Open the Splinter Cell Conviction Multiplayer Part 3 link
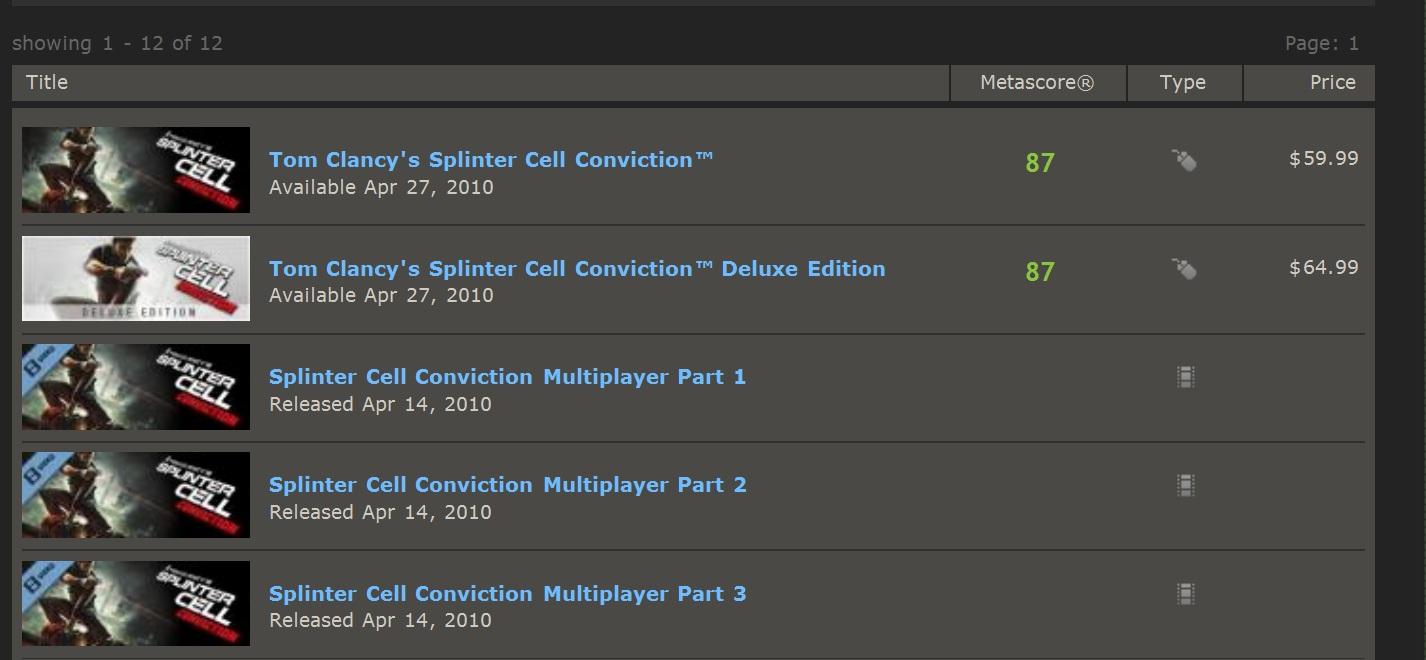The width and height of the screenshot is (1426, 660). [507, 594]
